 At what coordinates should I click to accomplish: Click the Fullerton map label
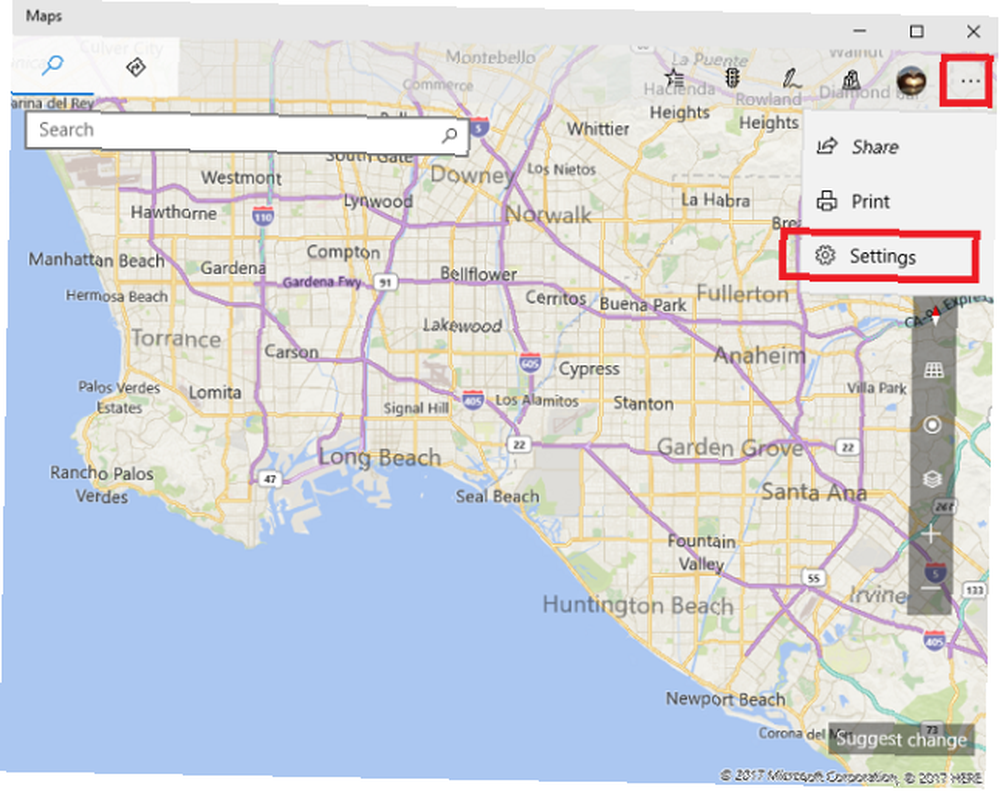742,294
